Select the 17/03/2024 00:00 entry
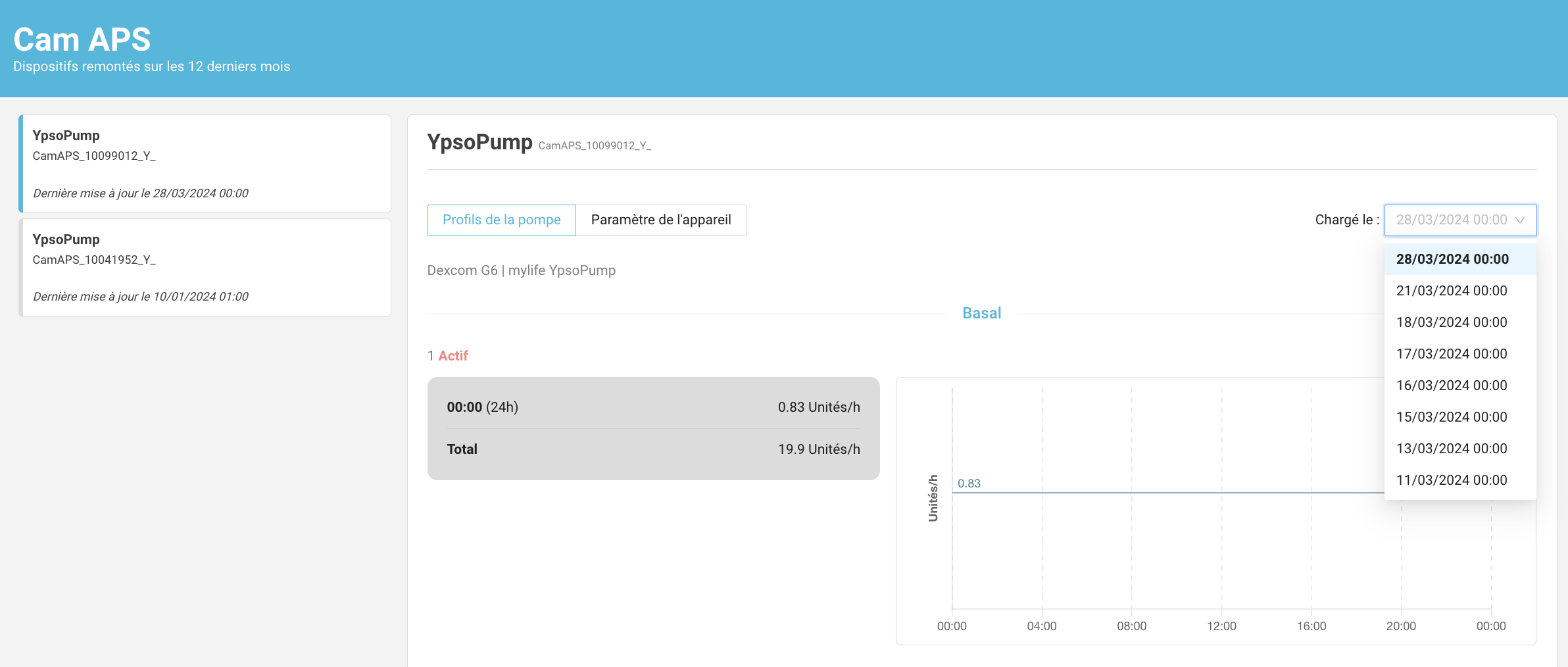Screen dimensions: 1568x667 click(x=1460, y=354)
